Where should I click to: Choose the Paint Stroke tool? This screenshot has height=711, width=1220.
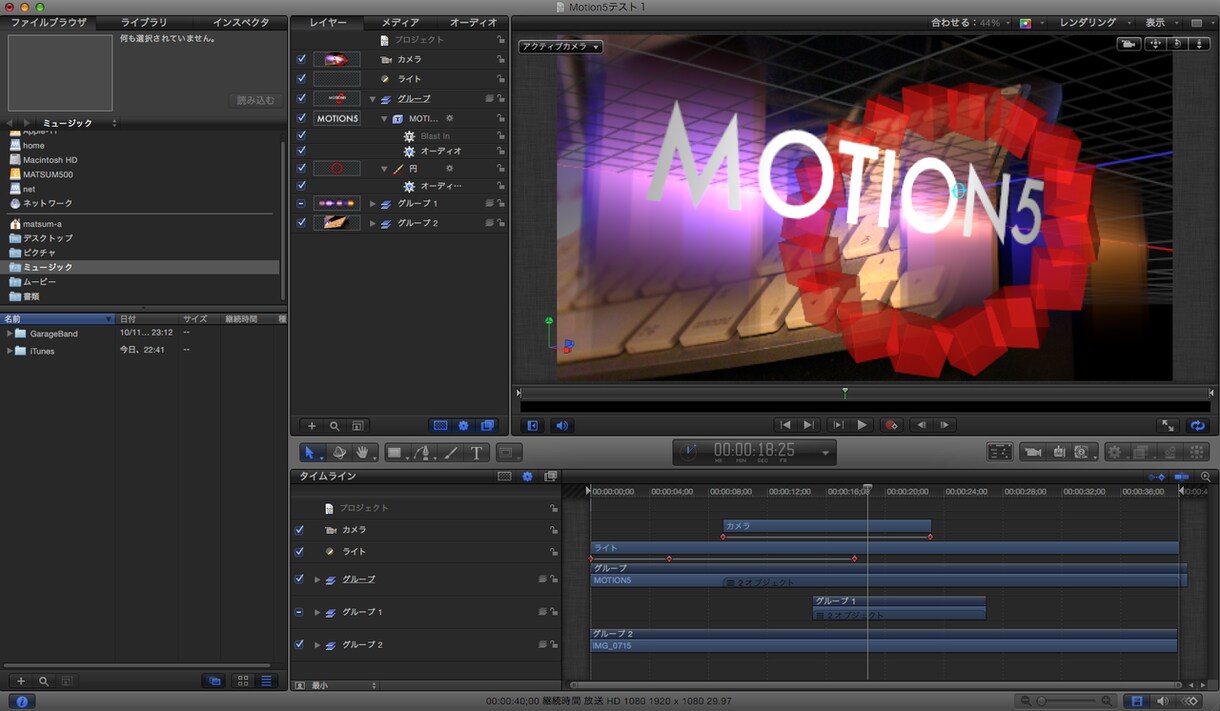tap(451, 453)
